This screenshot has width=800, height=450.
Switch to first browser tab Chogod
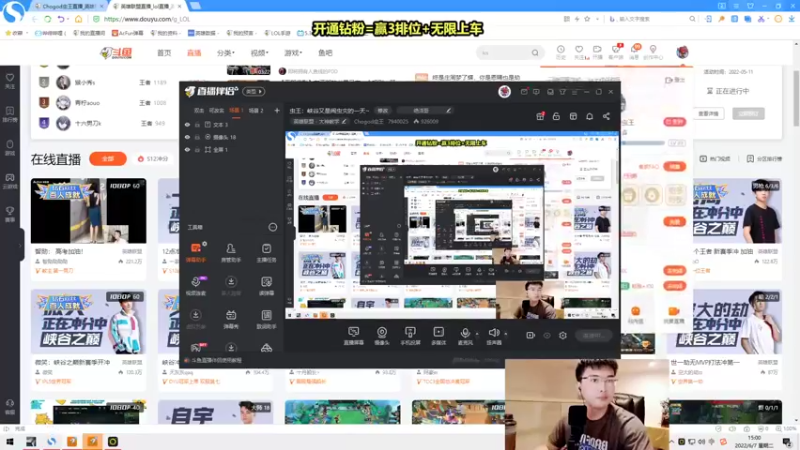click(69, 6)
